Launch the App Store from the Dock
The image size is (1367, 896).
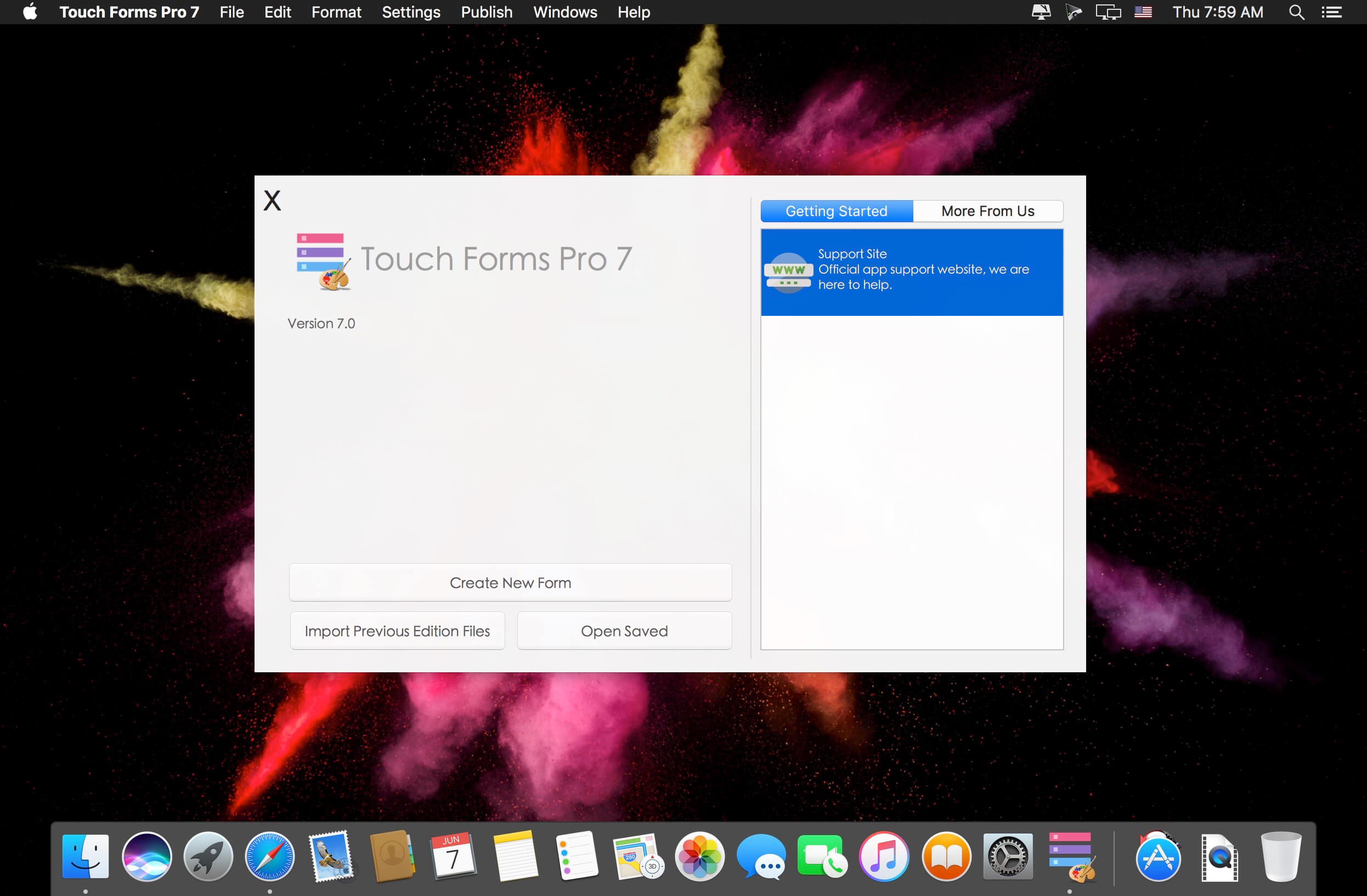(x=1159, y=857)
